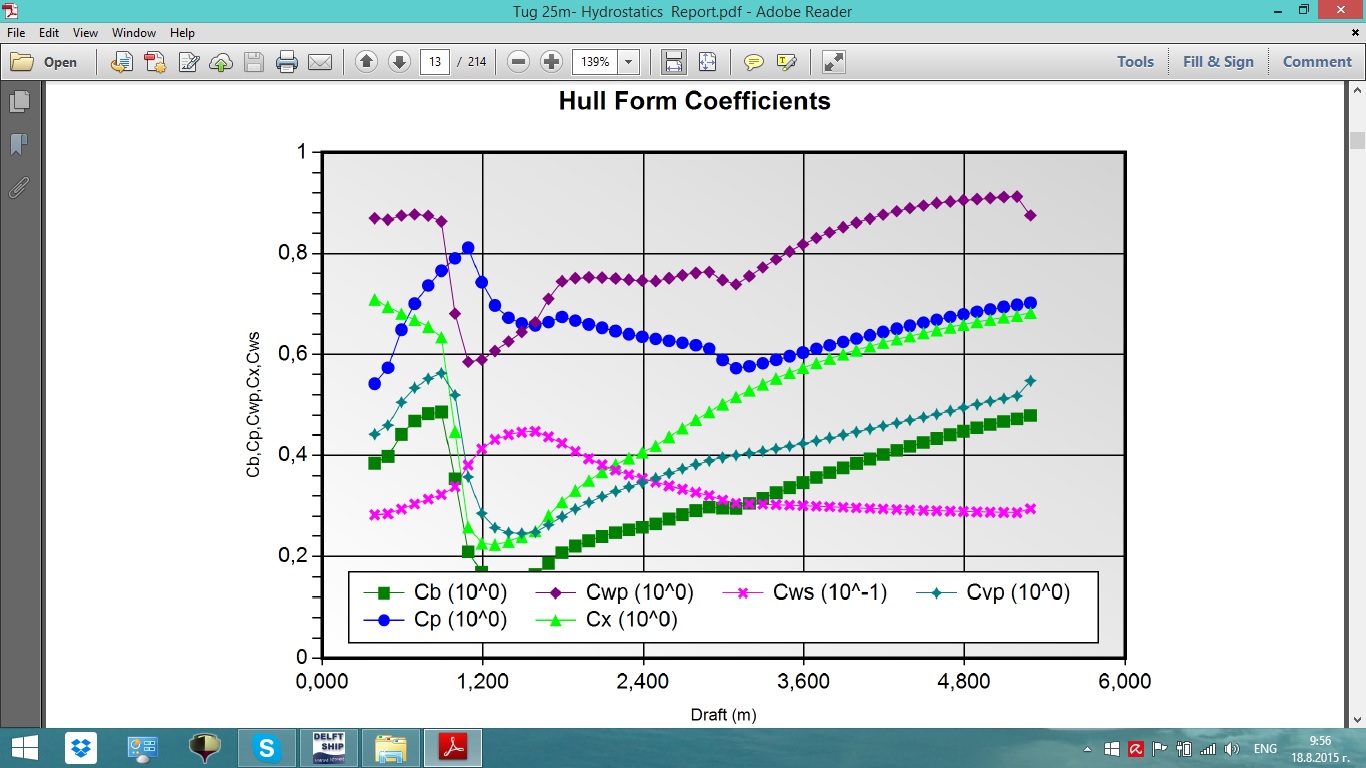Open the Window menu
This screenshot has width=1366, height=768.
tap(134, 33)
